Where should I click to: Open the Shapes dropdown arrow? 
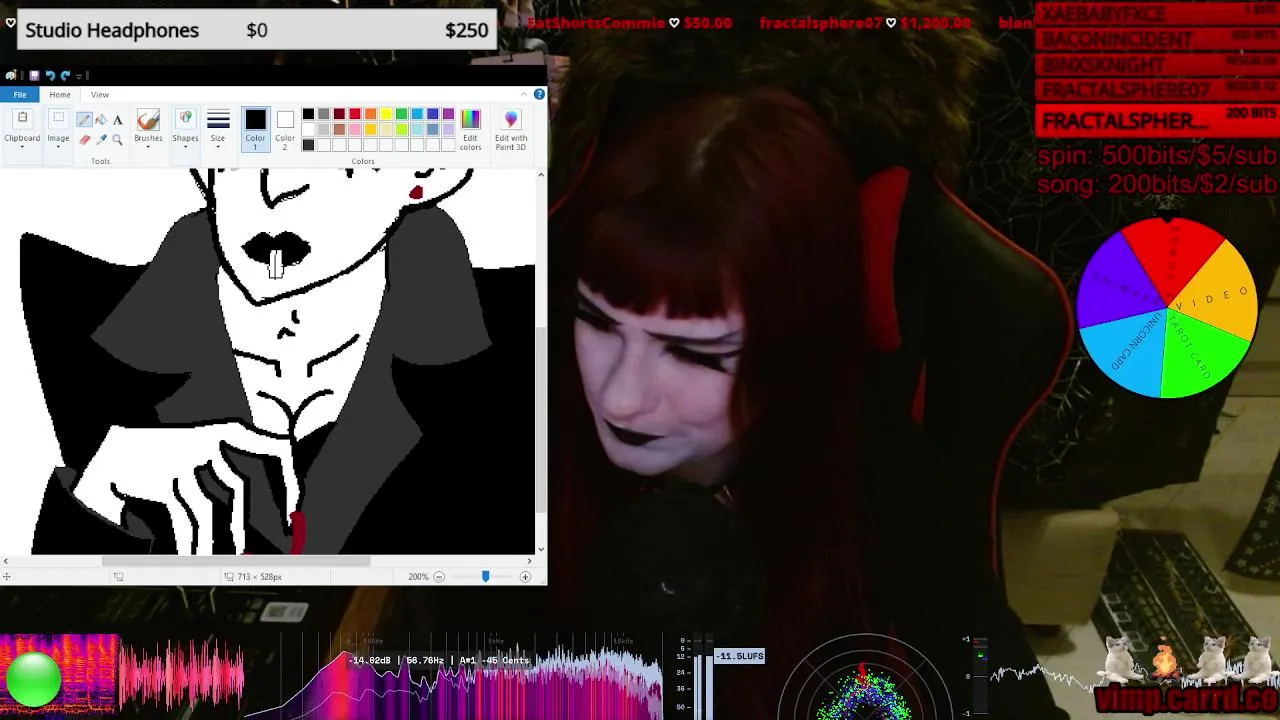tap(186, 147)
